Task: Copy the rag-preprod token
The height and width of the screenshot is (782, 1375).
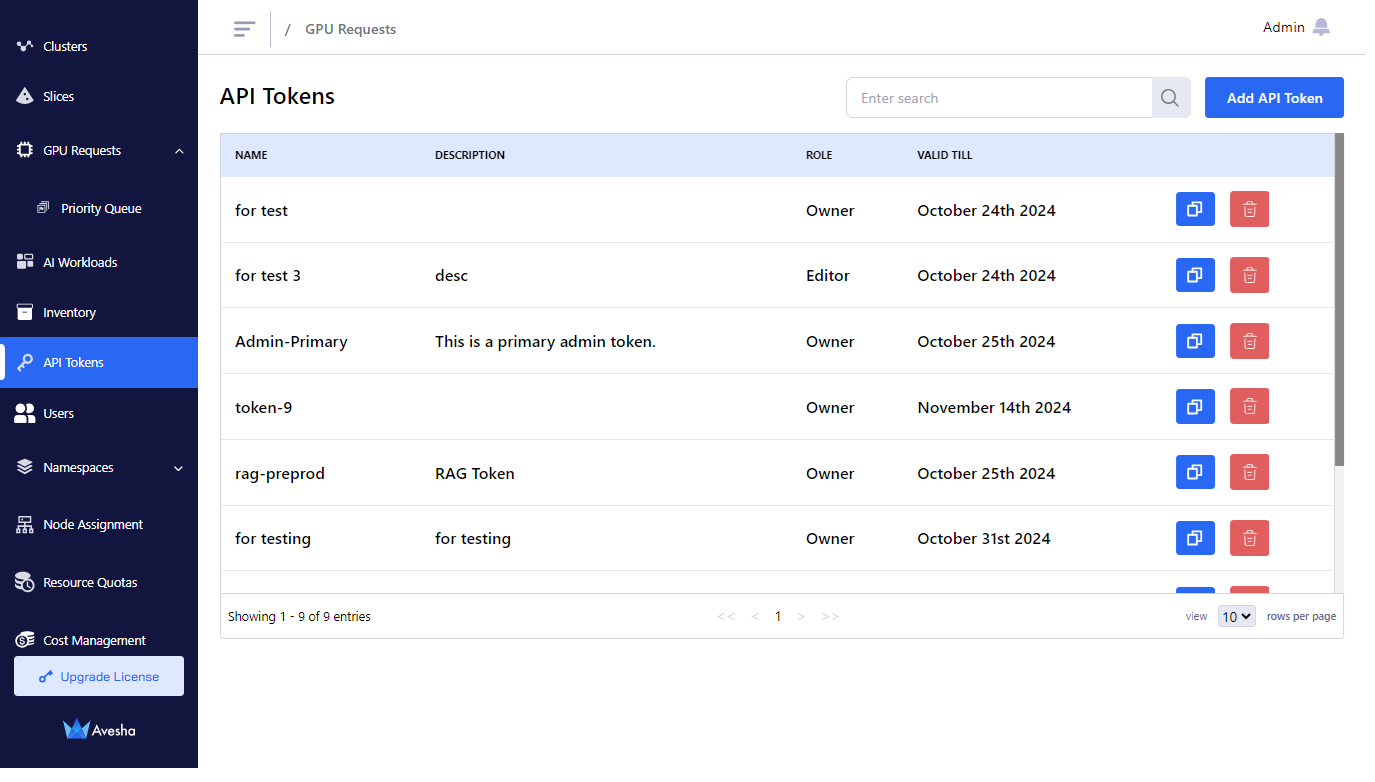Action: 1195,472
